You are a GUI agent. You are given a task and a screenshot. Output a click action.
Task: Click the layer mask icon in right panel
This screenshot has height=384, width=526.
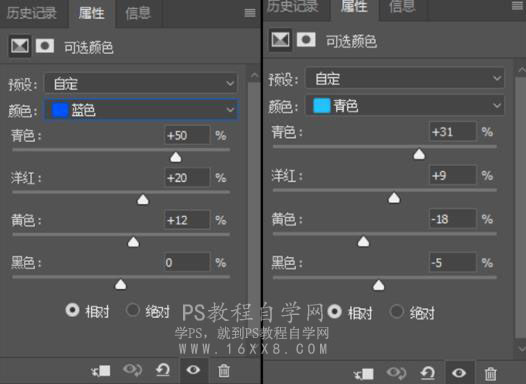pyautogui.click(x=306, y=40)
